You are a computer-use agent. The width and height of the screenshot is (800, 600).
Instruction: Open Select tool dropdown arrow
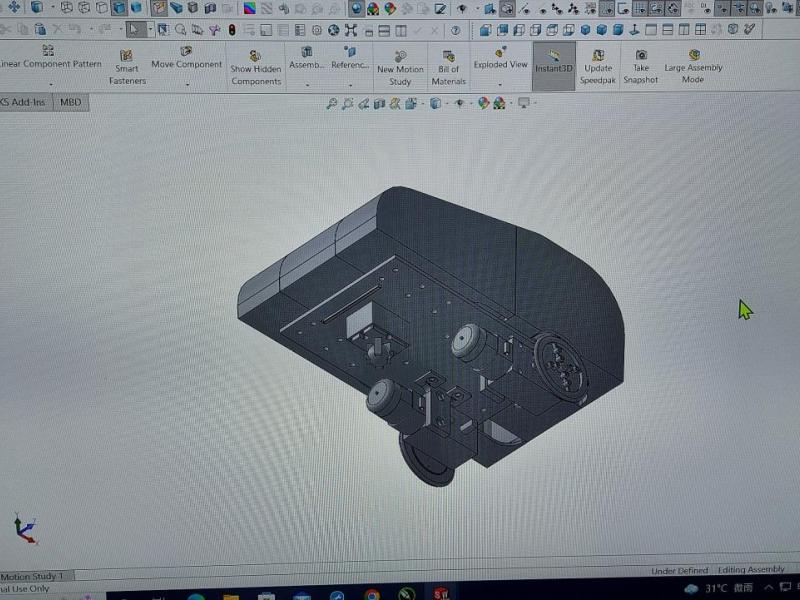(151, 30)
